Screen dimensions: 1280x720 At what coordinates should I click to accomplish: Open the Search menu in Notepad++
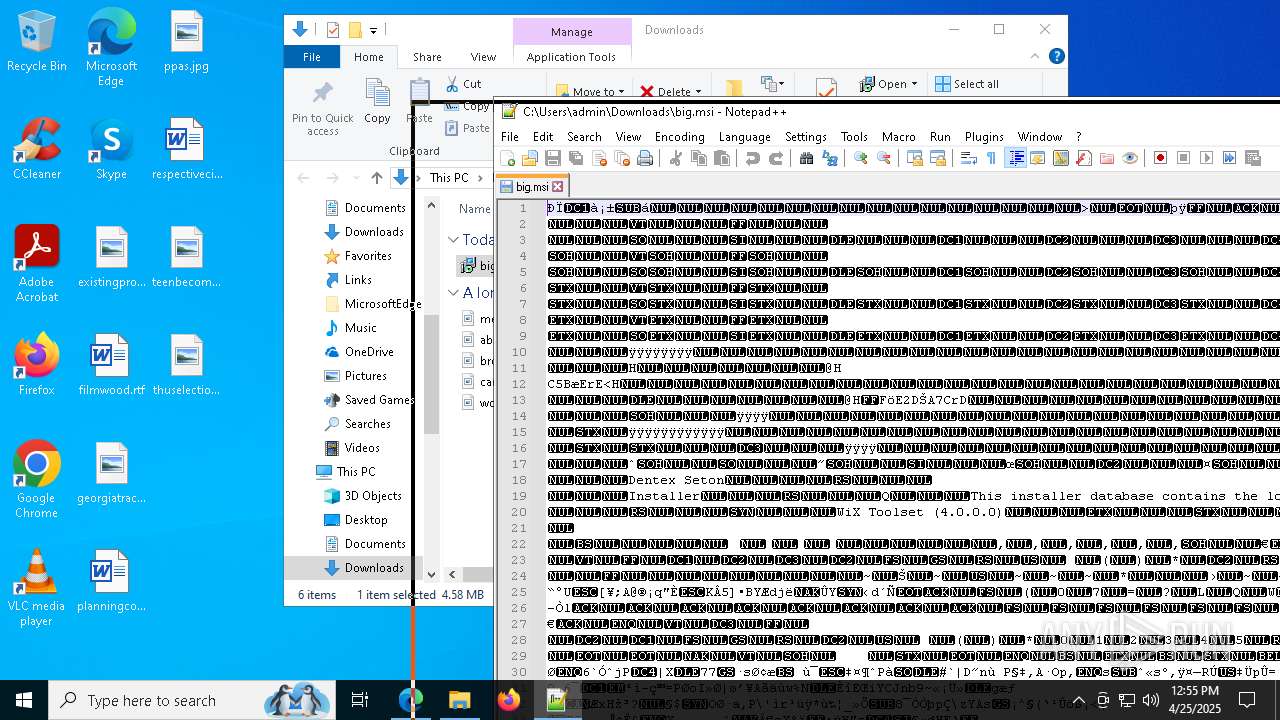point(584,137)
